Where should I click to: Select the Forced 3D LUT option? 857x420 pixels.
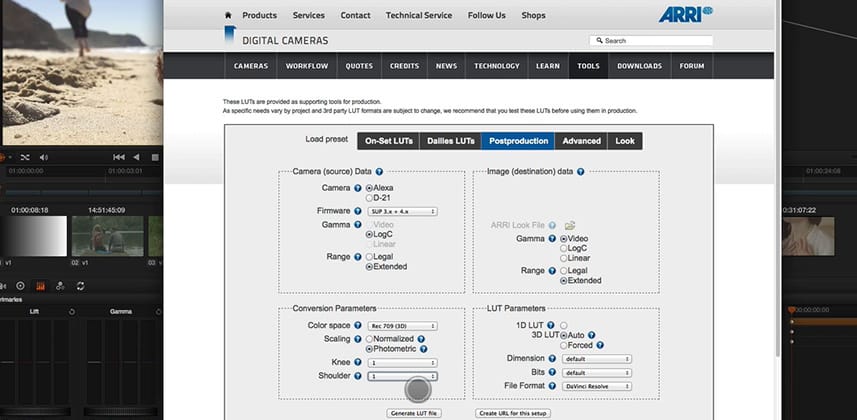click(563, 346)
